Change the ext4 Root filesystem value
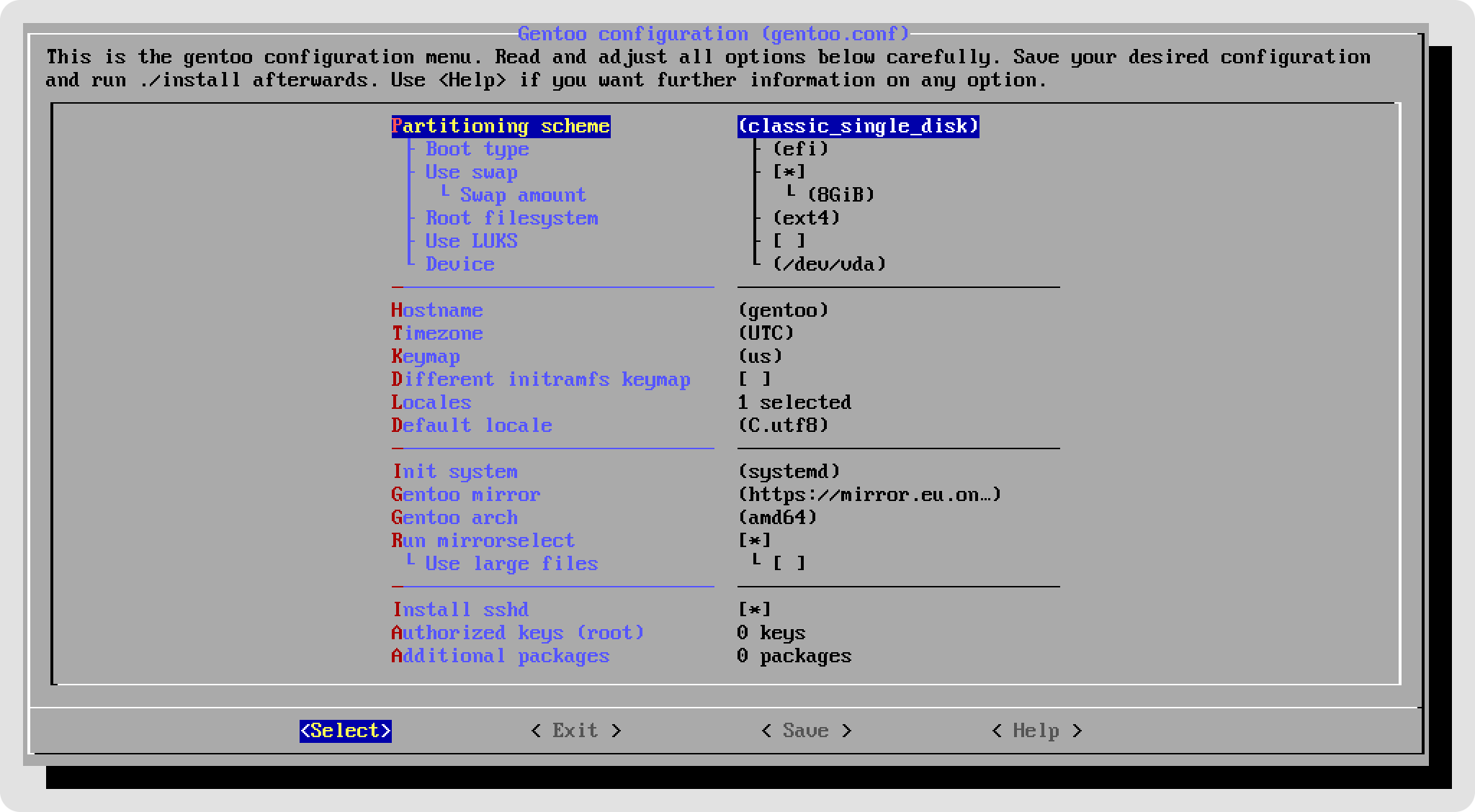The width and height of the screenshot is (1475, 812). click(806, 218)
